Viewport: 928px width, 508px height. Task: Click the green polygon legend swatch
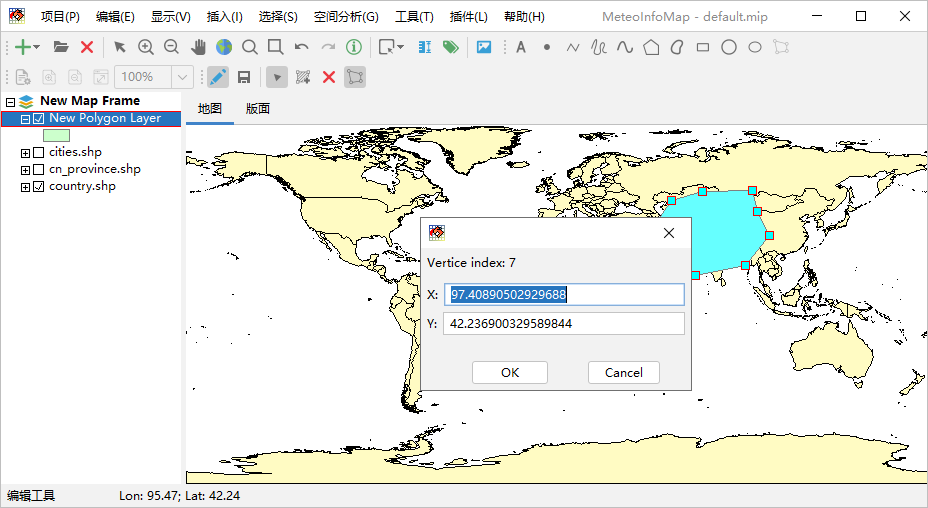tap(56, 135)
